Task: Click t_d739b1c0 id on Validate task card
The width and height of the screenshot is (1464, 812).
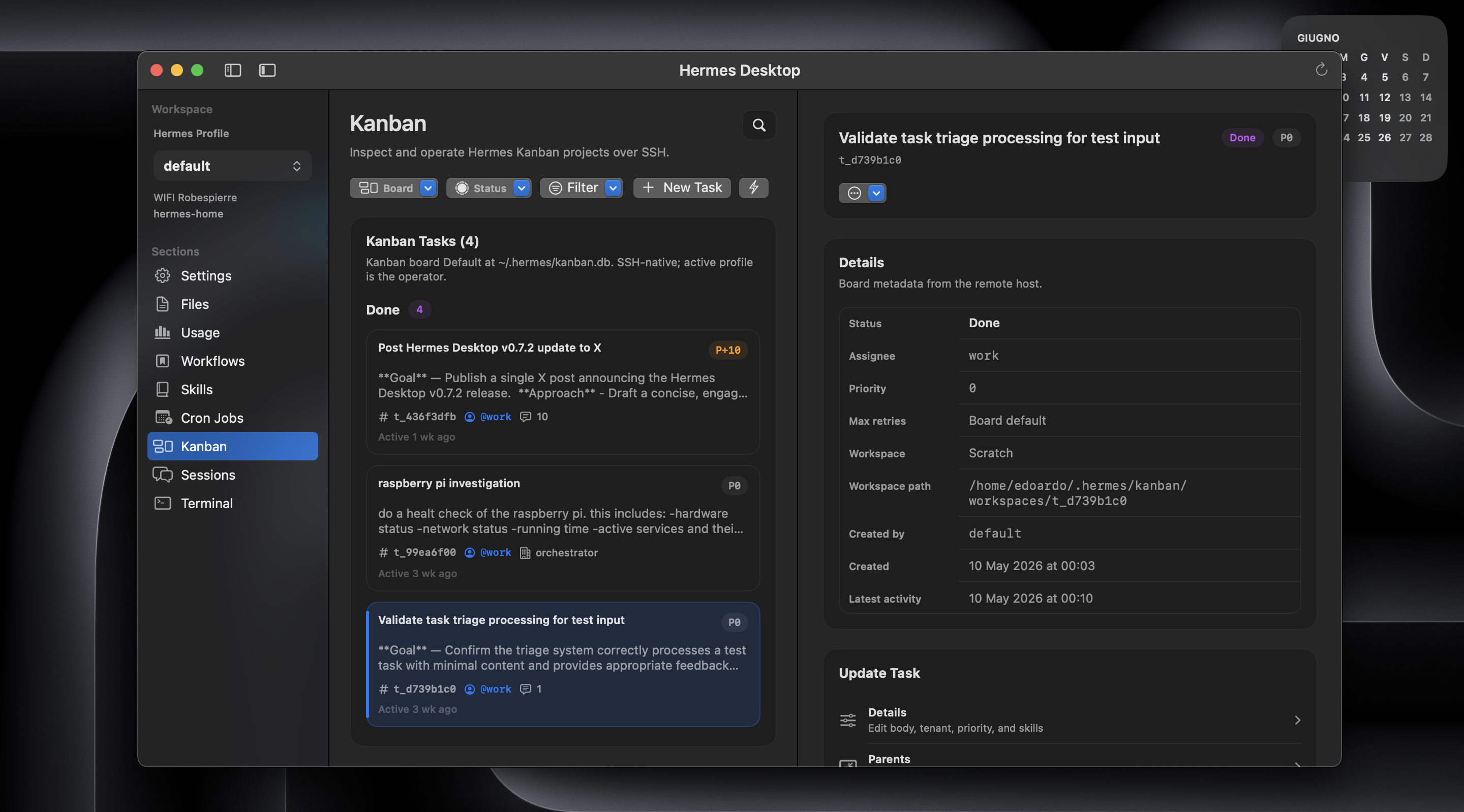Action: click(424, 689)
